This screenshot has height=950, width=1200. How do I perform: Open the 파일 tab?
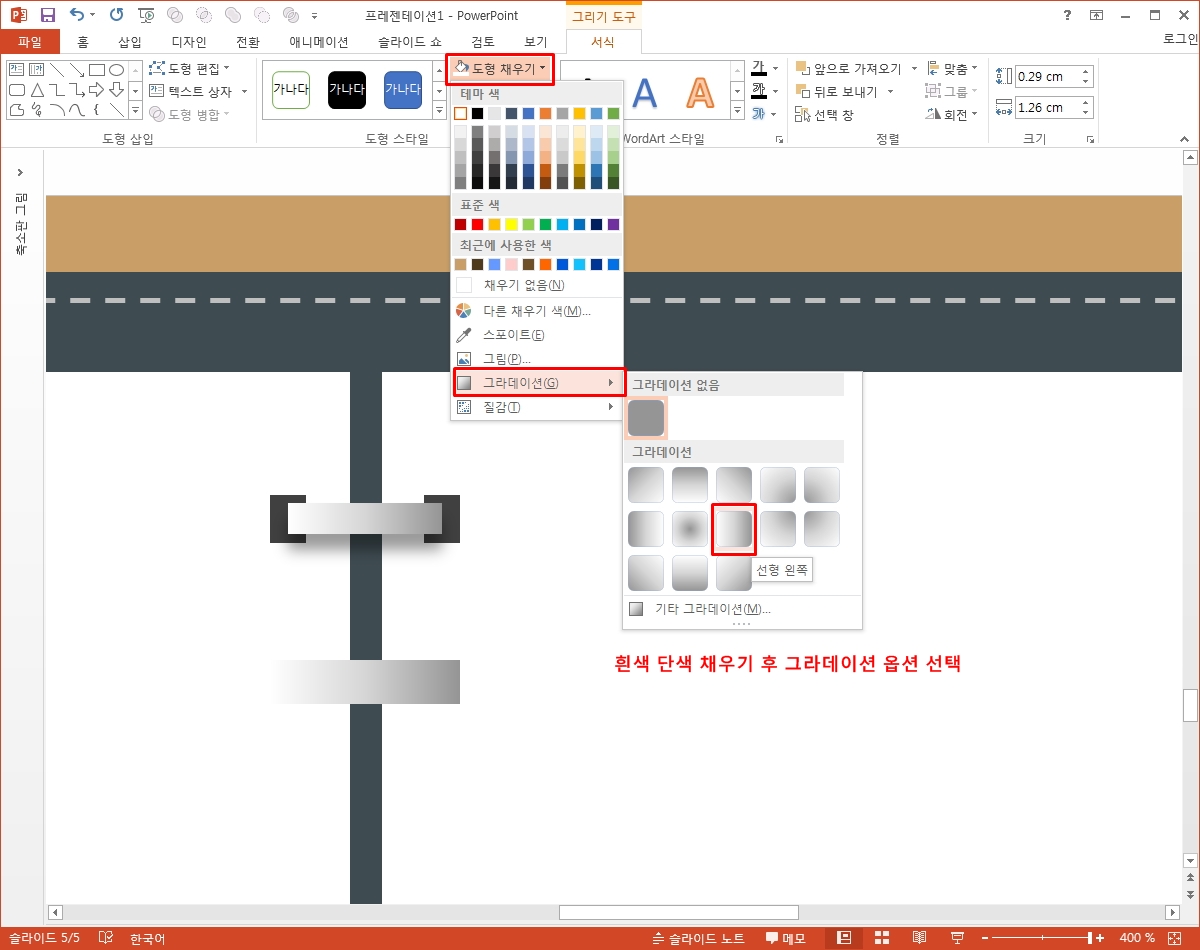point(30,42)
